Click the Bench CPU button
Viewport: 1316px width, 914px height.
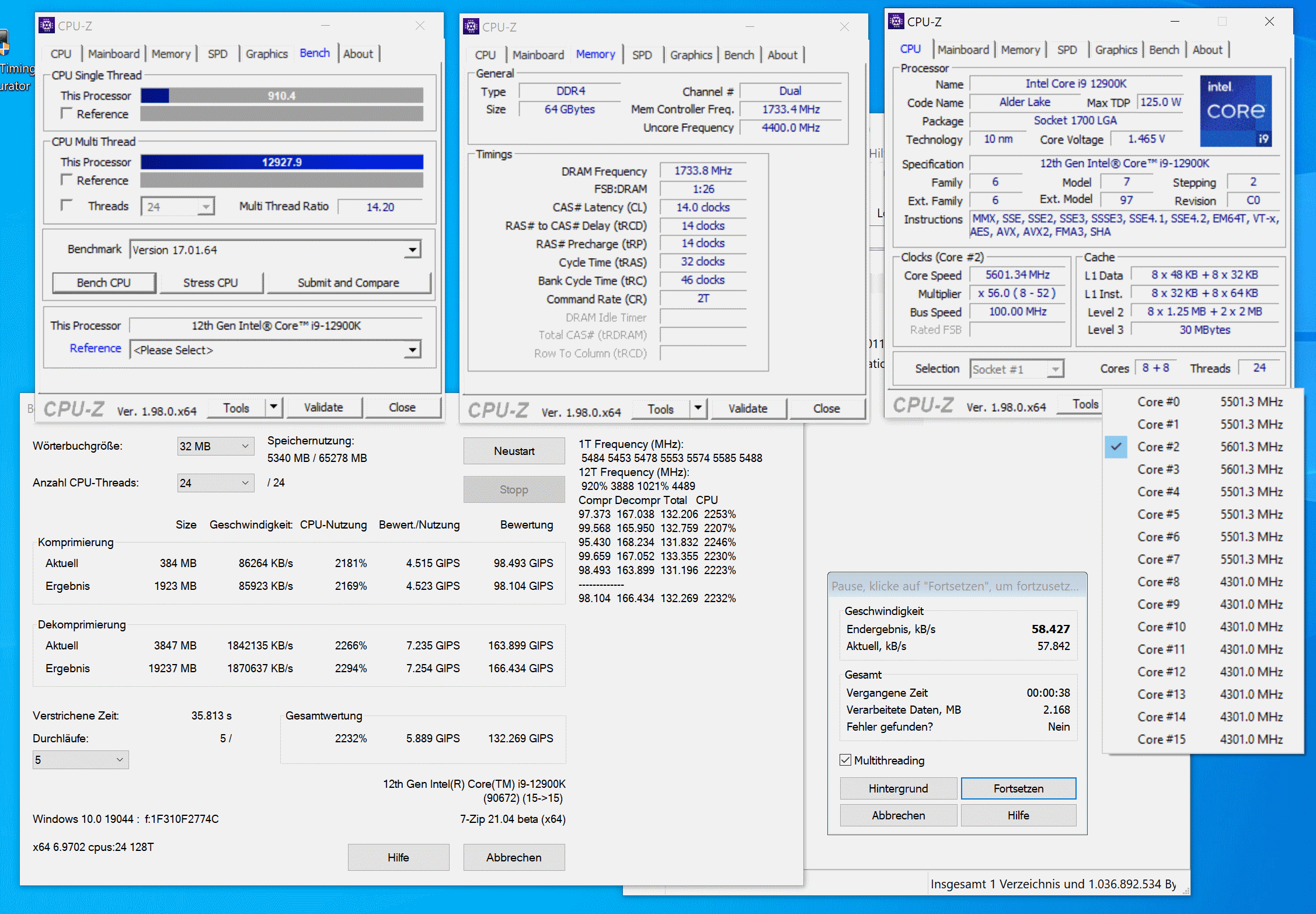point(104,283)
